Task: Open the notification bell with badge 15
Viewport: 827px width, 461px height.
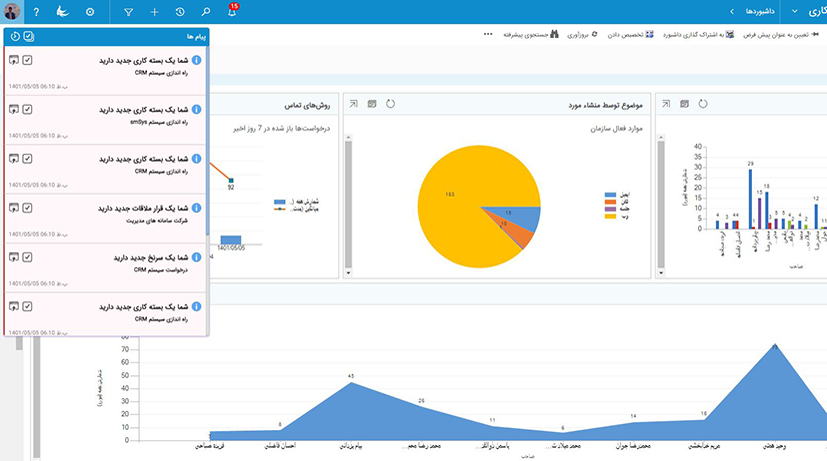Action: [232, 11]
